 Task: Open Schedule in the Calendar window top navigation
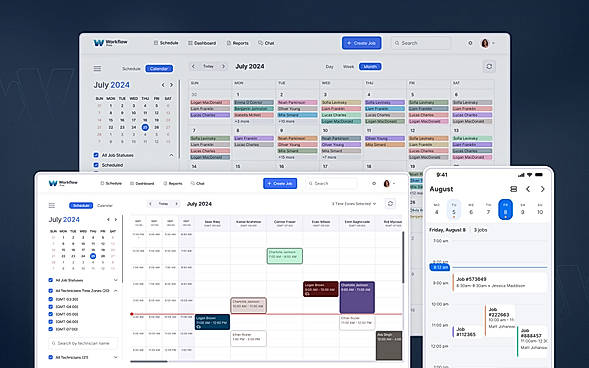[x=166, y=43]
